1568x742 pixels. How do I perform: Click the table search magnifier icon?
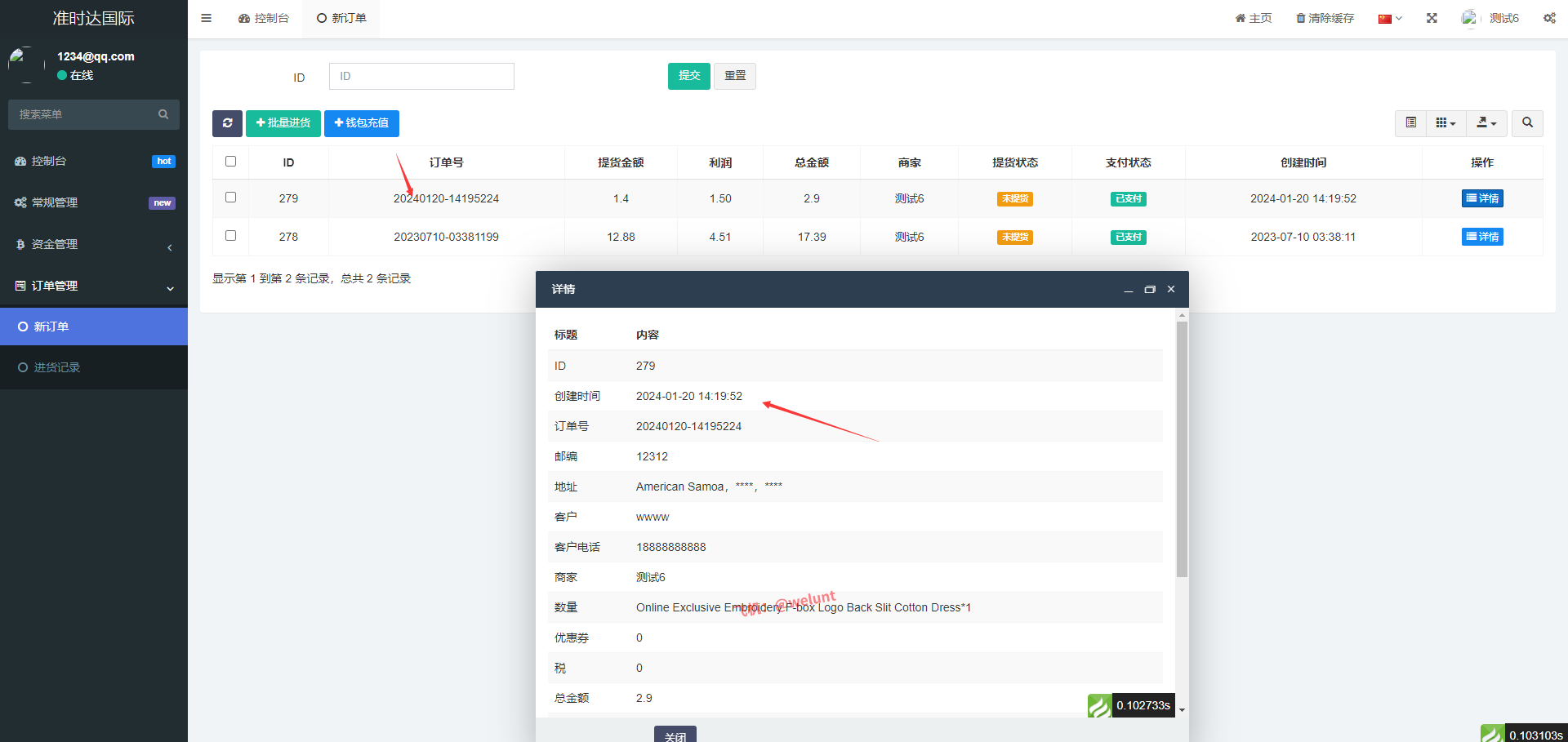(x=1527, y=123)
